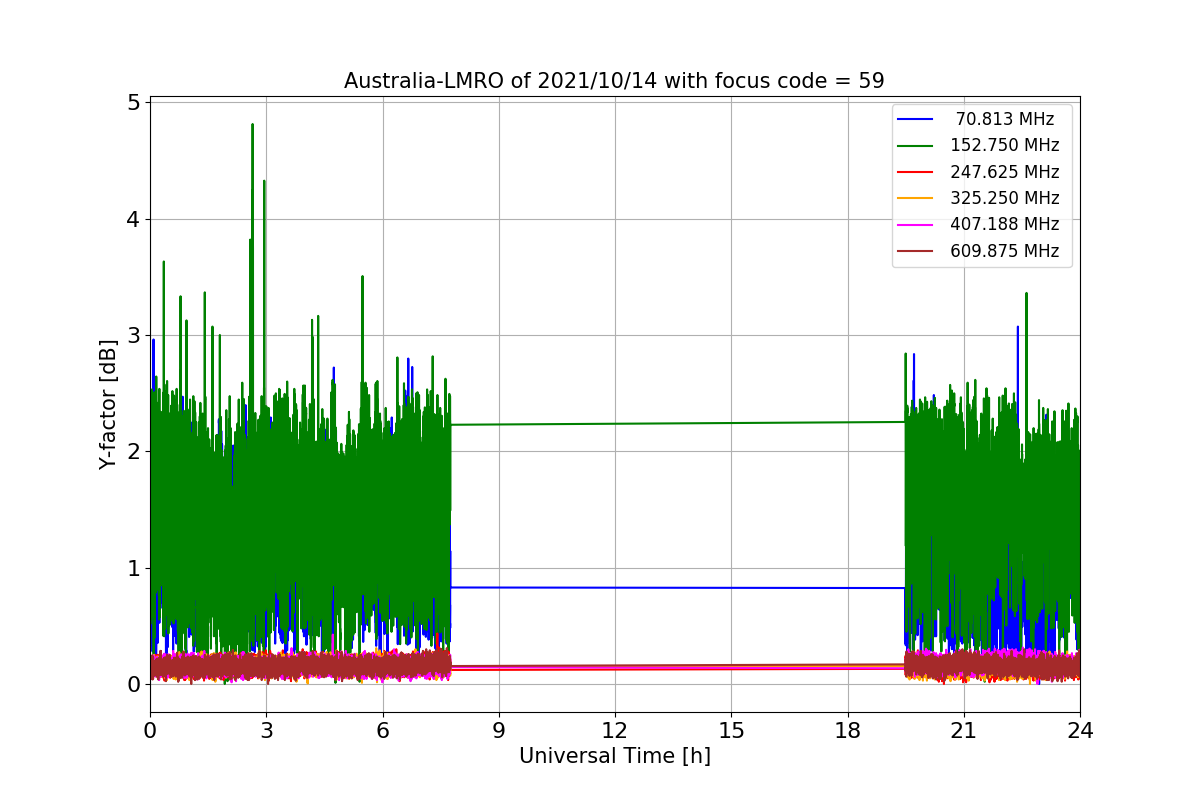Select the 247.625 MHz legend label
Viewport: 1200px width, 800px height.
click(1005, 172)
